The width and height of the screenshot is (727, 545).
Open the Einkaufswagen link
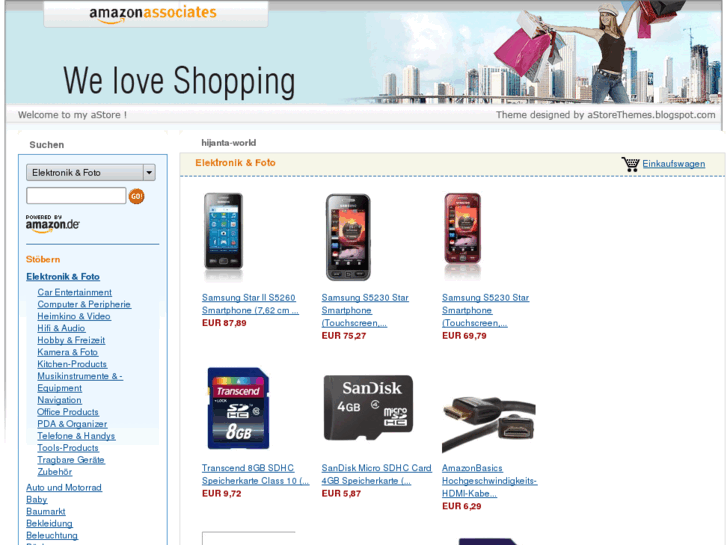(674, 164)
